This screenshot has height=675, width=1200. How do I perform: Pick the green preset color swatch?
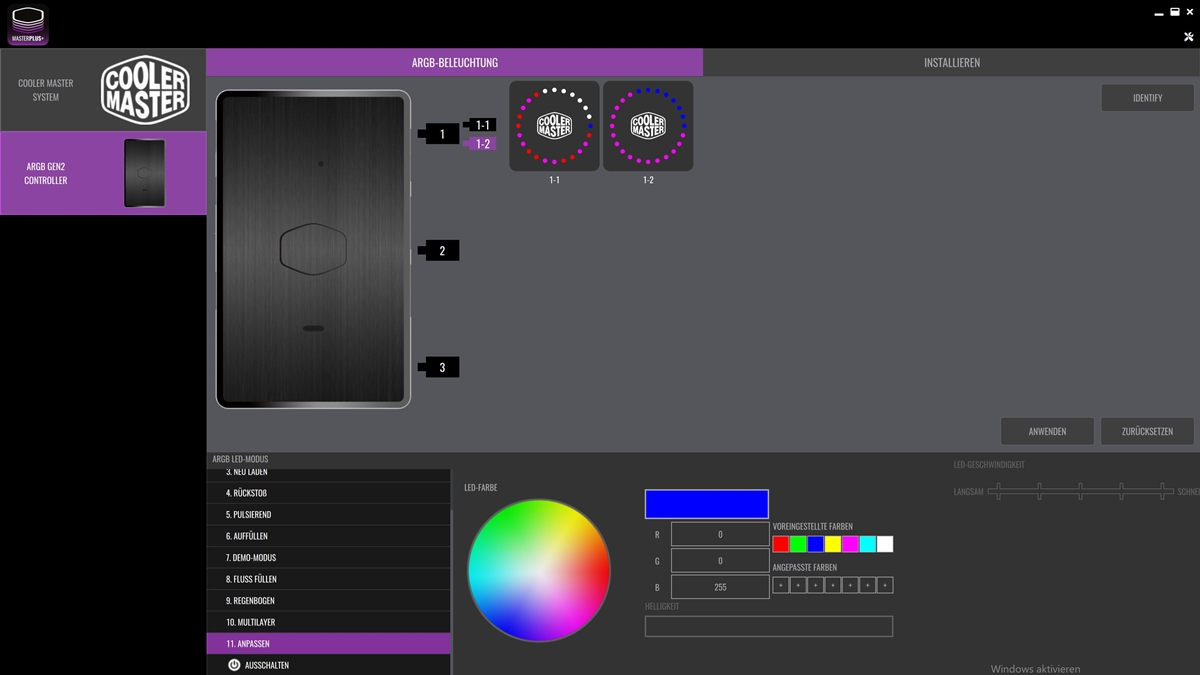[798, 544]
